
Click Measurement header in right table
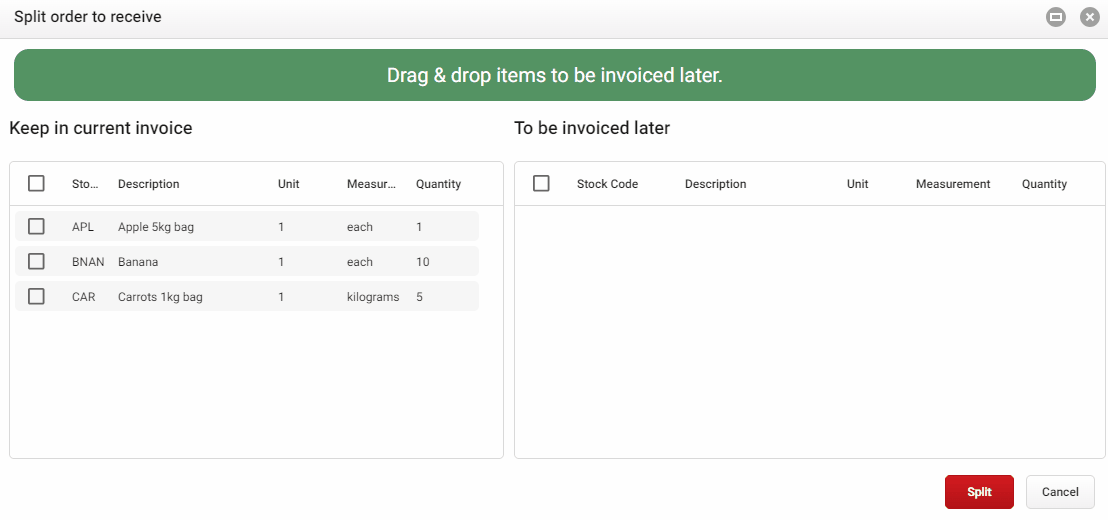pyautogui.click(x=953, y=184)
